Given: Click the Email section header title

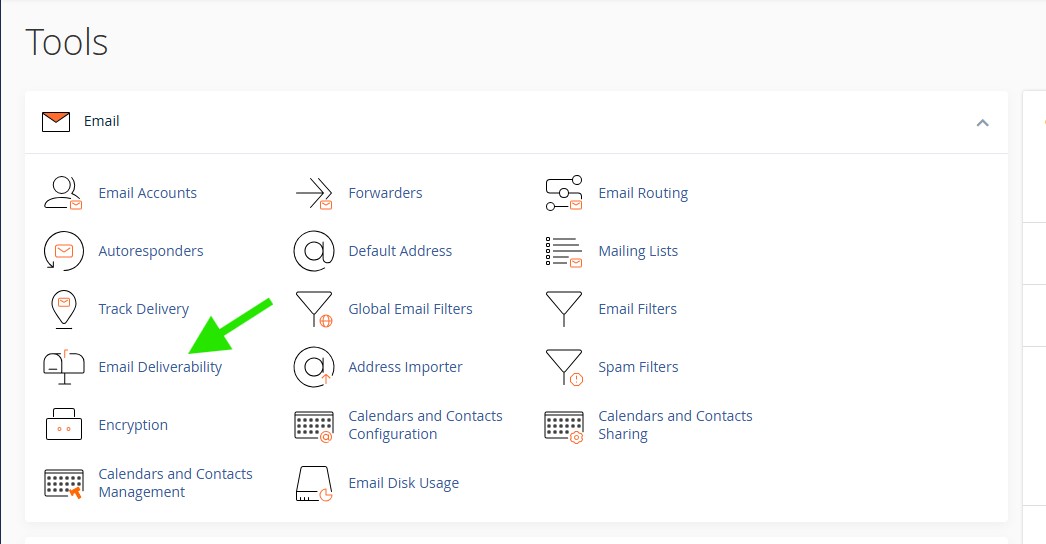Looking at the screenshot, I should coord(101,121).
